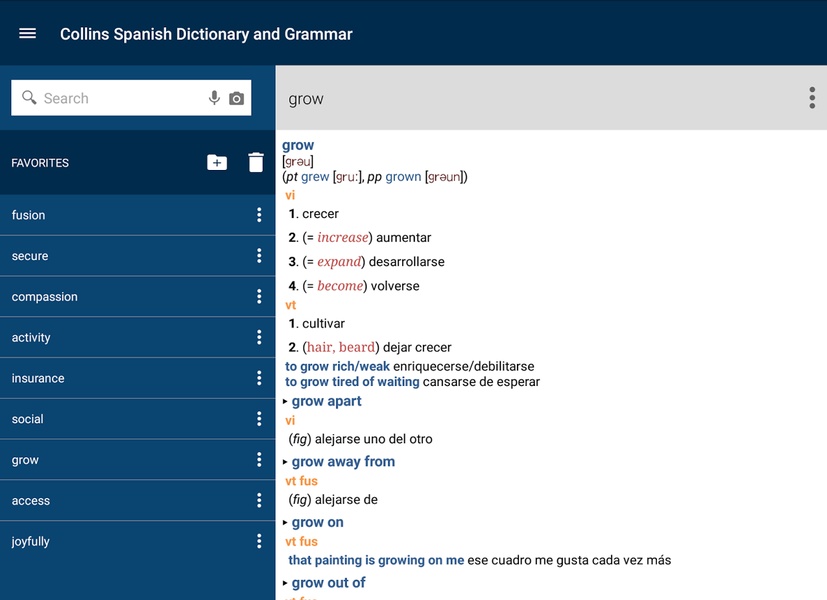
Task: Click the blue 'grow' headword in the entry
Action: click(x=298, y=146)
